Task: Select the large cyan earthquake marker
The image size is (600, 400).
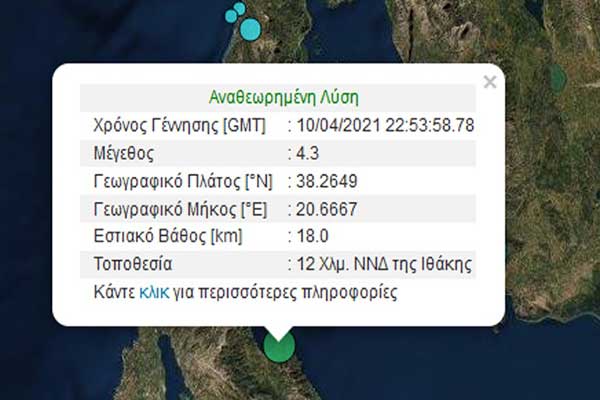Action: pos(249,28)
